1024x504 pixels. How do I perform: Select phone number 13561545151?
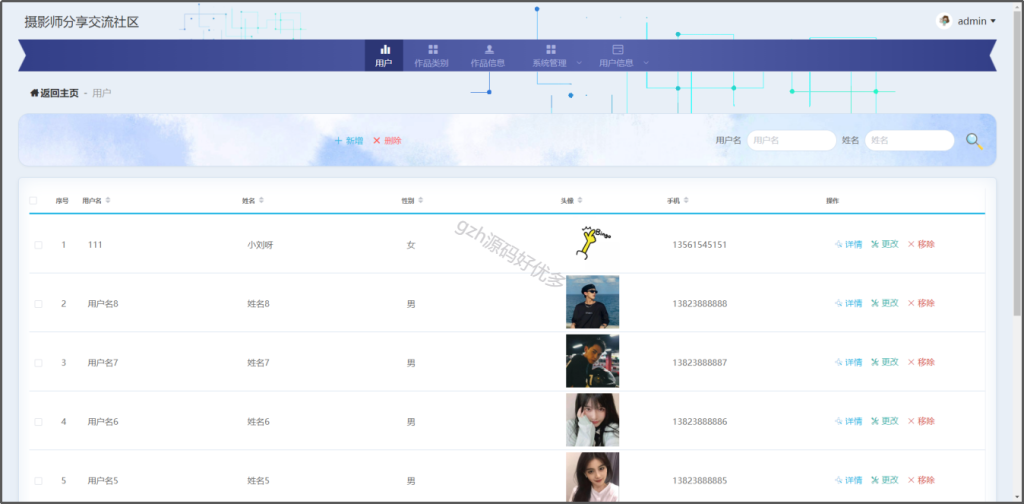(699, 245)
